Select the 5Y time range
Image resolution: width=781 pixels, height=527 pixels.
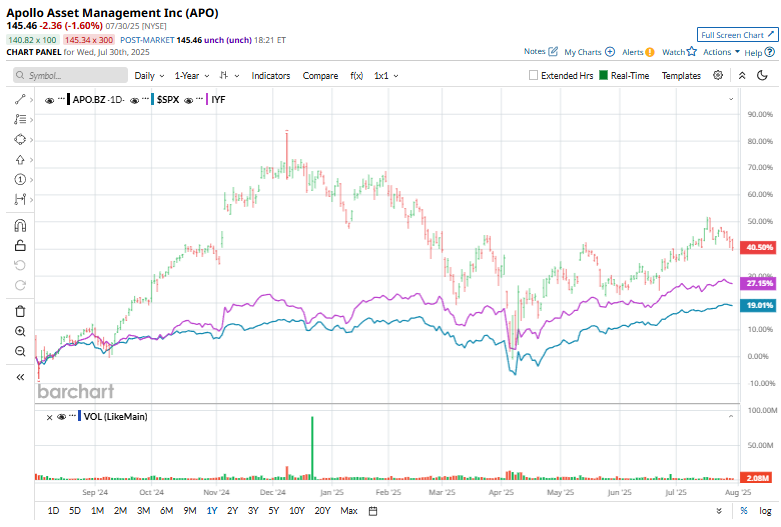[274, 511]
